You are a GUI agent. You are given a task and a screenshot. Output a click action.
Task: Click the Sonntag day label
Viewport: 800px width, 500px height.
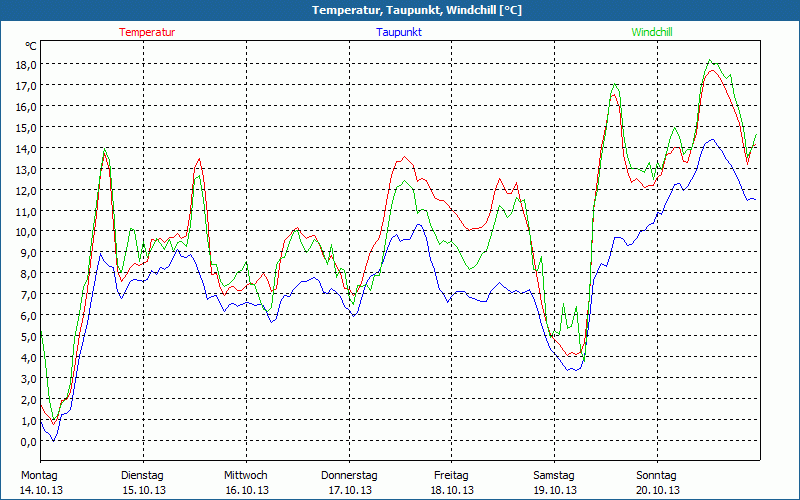coord(656,476)
